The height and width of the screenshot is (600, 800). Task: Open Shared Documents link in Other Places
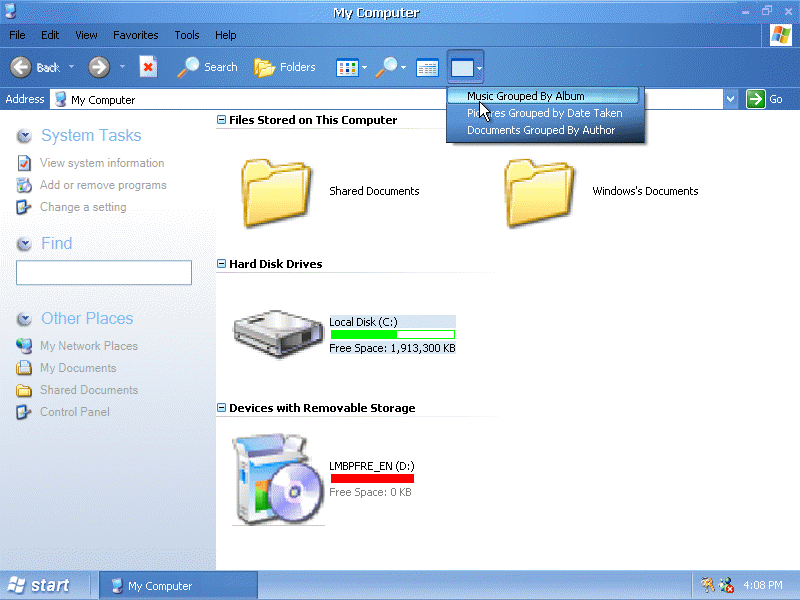pos(89,390)
